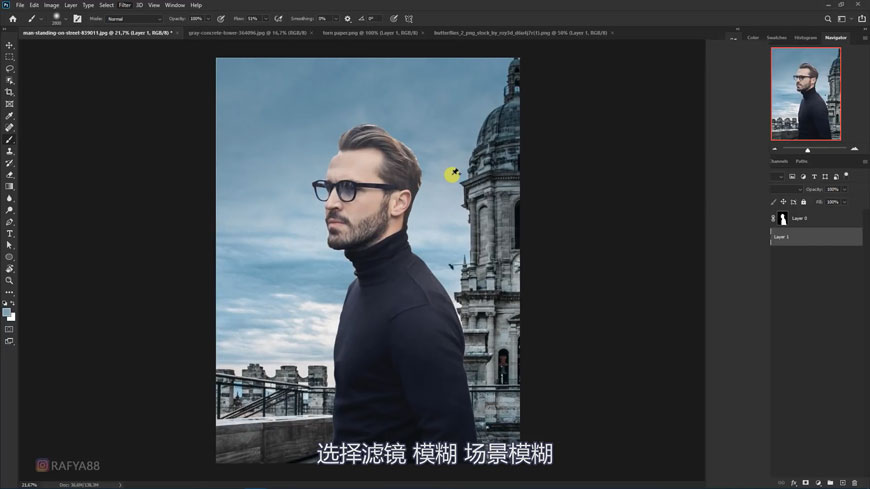The image size is (870, 489).
Task: Switch to gray-concrete-tower document tab
Action: pyautogui.click(x=247, y=33)
